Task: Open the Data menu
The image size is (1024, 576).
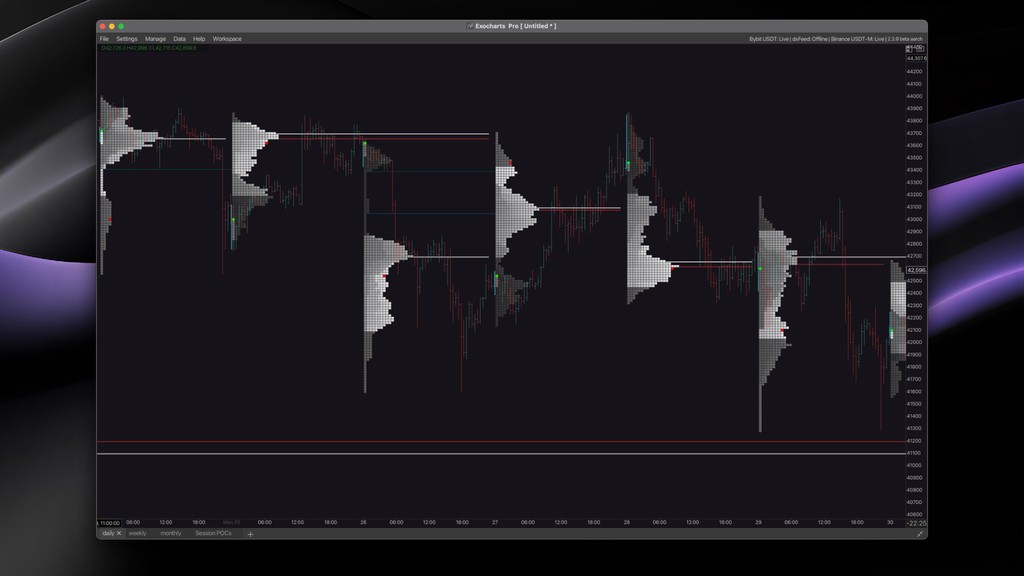Action: (179, 38)
